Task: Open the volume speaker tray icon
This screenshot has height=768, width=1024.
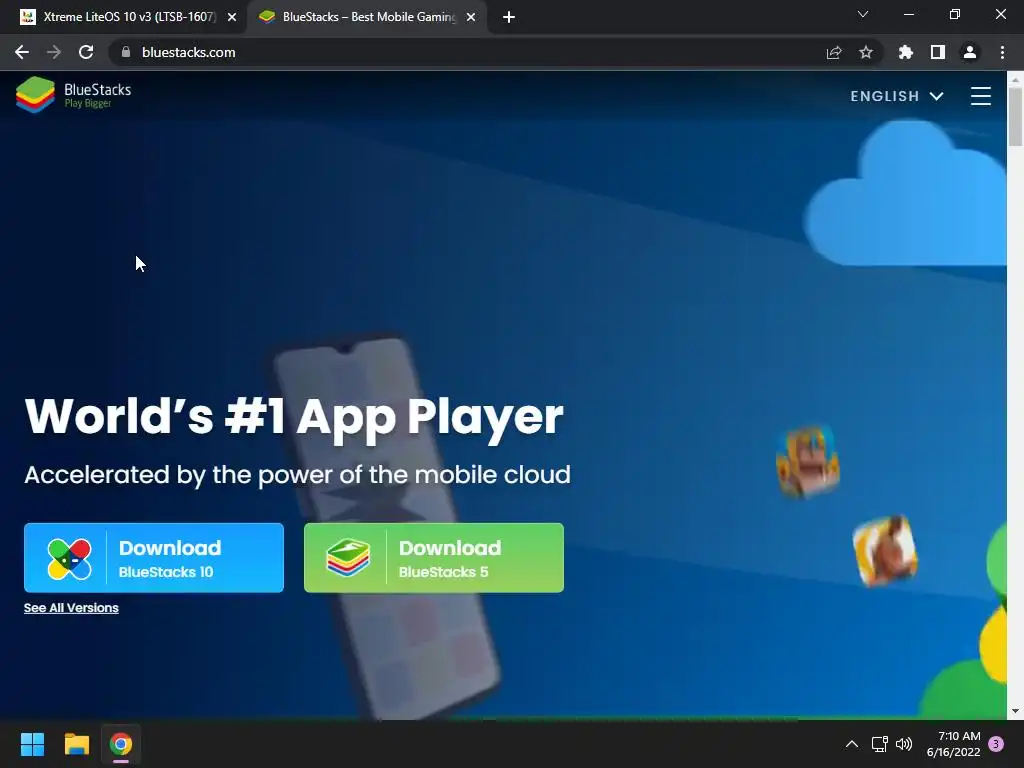Action: pyautogui.click(x=904, y=744)
